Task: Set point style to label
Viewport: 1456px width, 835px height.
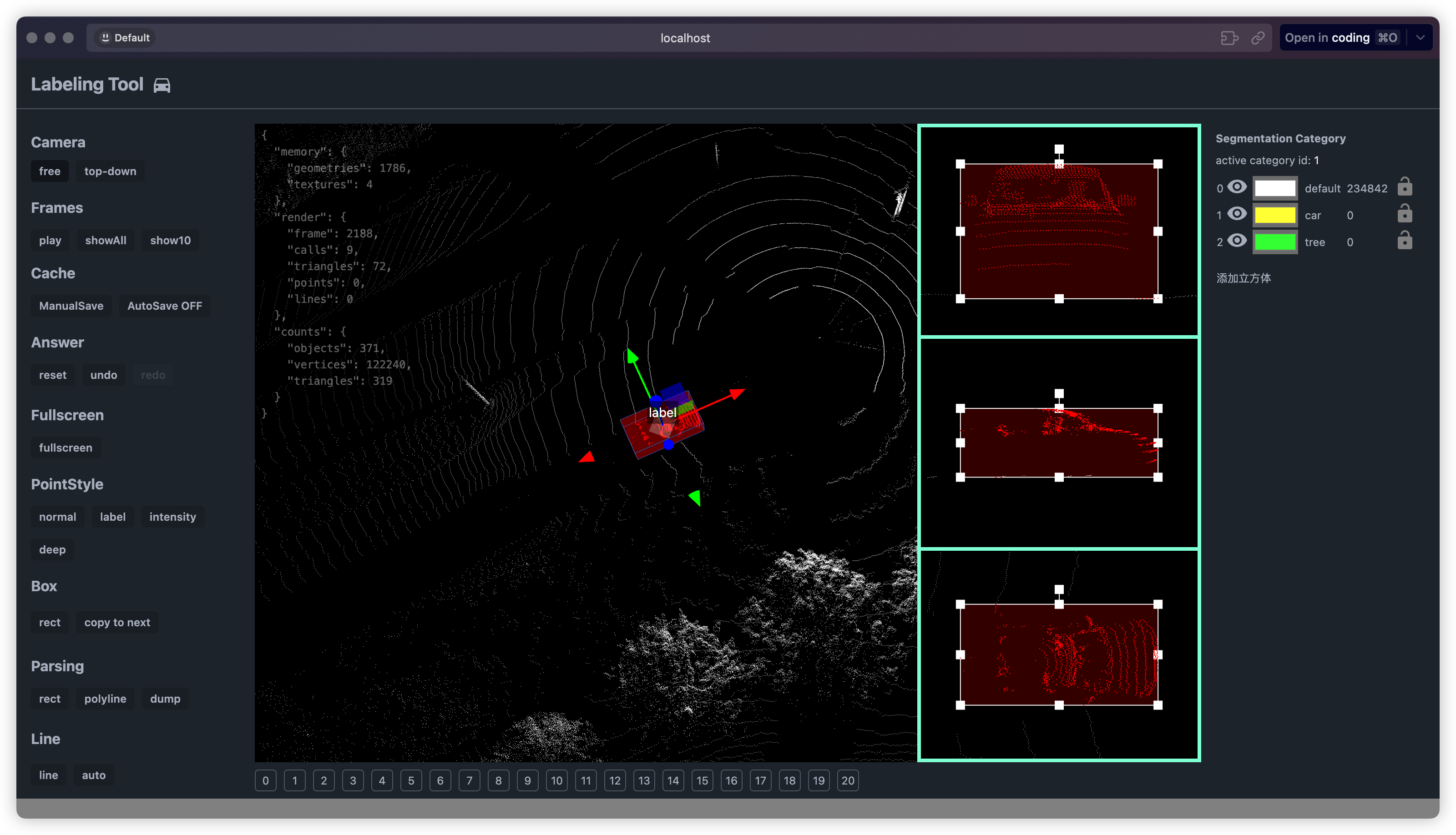Action: click(x=112, y=517)
